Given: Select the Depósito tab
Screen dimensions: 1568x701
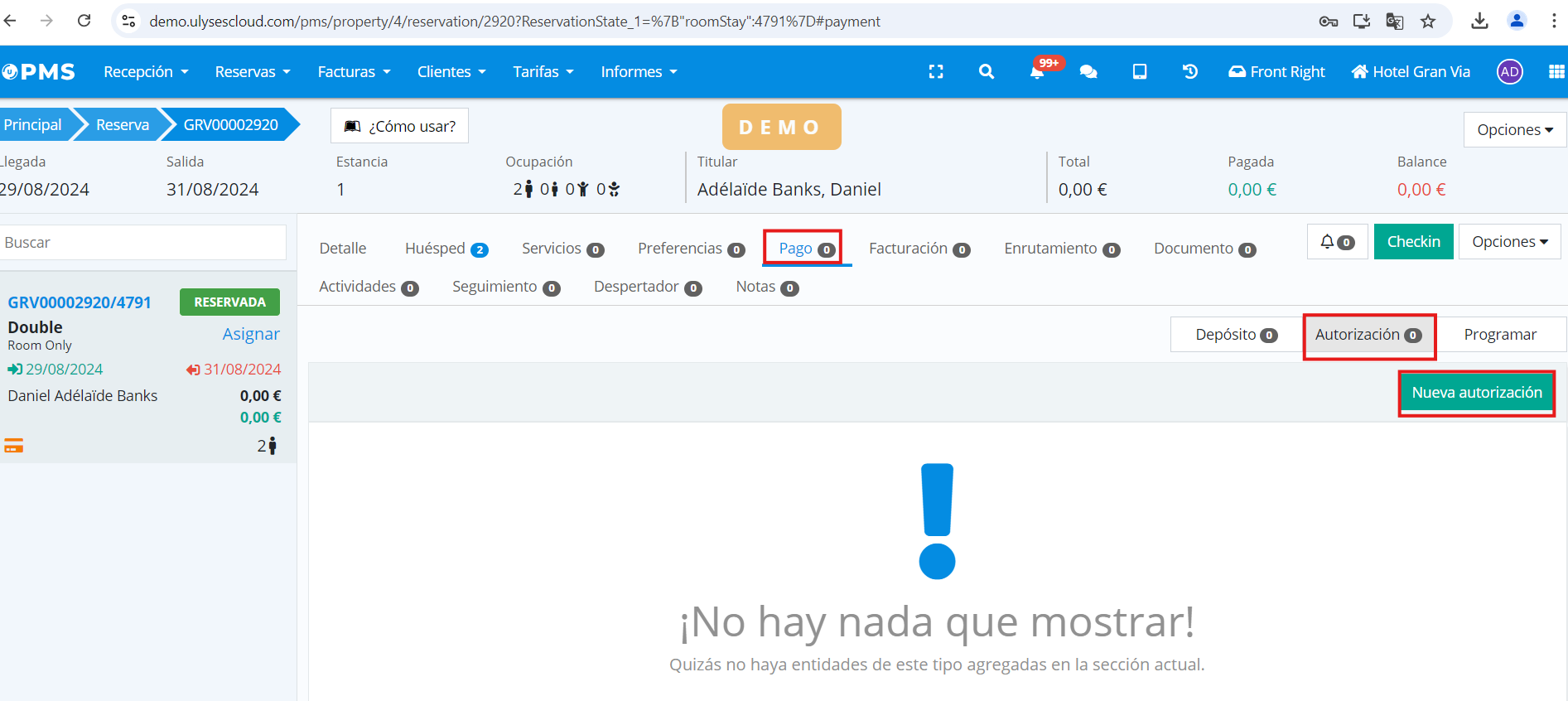Looking at the screenshot, I should (1236, 335).
